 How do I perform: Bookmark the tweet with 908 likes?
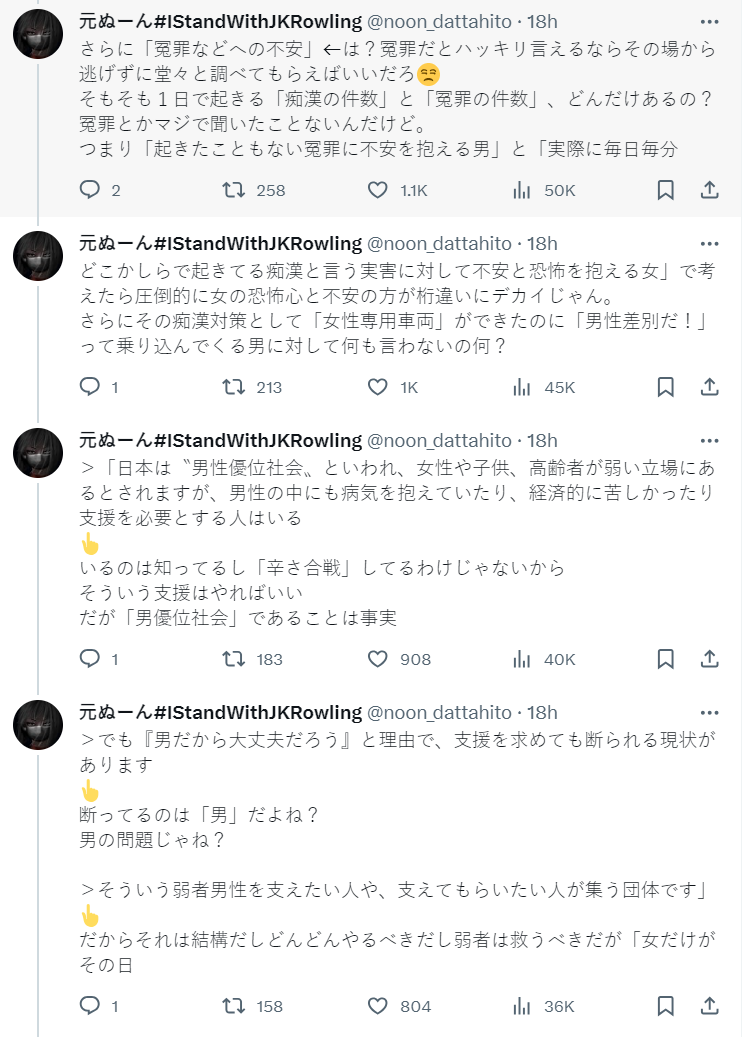pos(666,659)
